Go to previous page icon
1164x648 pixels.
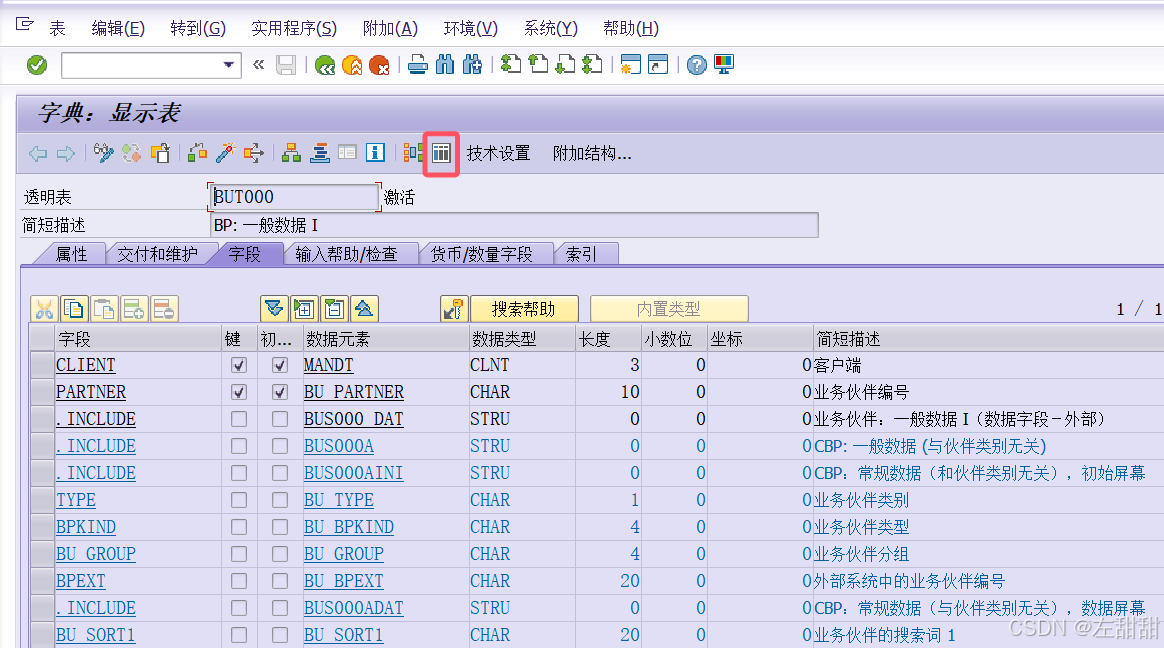(538, 65)
